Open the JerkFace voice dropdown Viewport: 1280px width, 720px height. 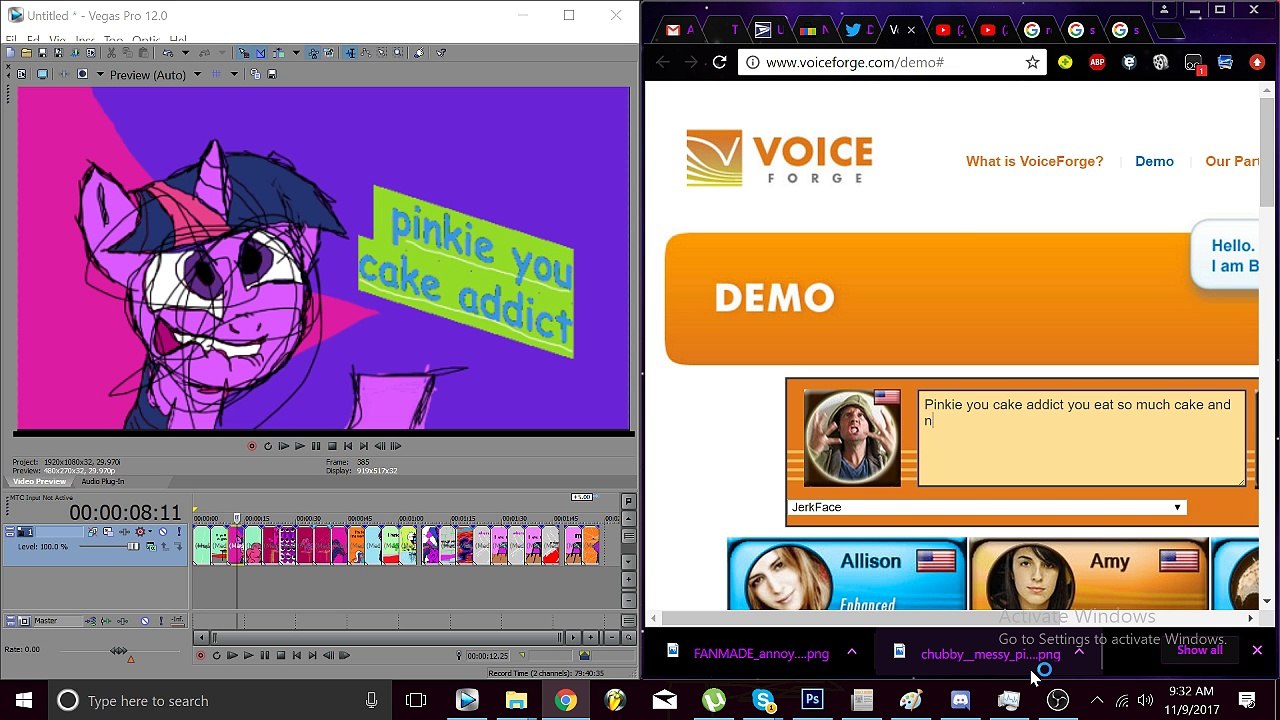click(987, 507)
